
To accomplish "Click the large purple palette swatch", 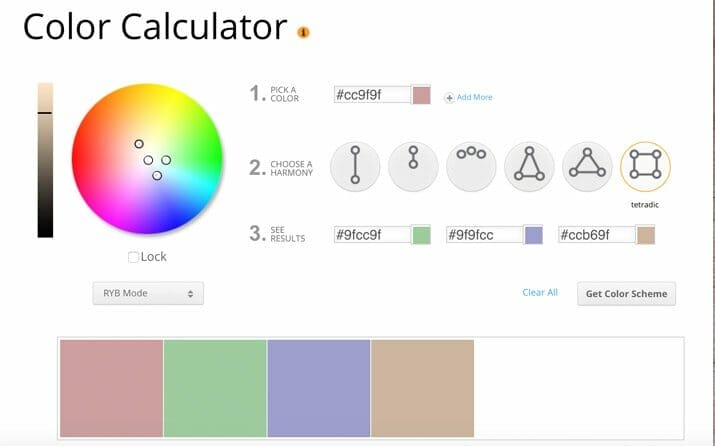I will click(x=319, y=388).
